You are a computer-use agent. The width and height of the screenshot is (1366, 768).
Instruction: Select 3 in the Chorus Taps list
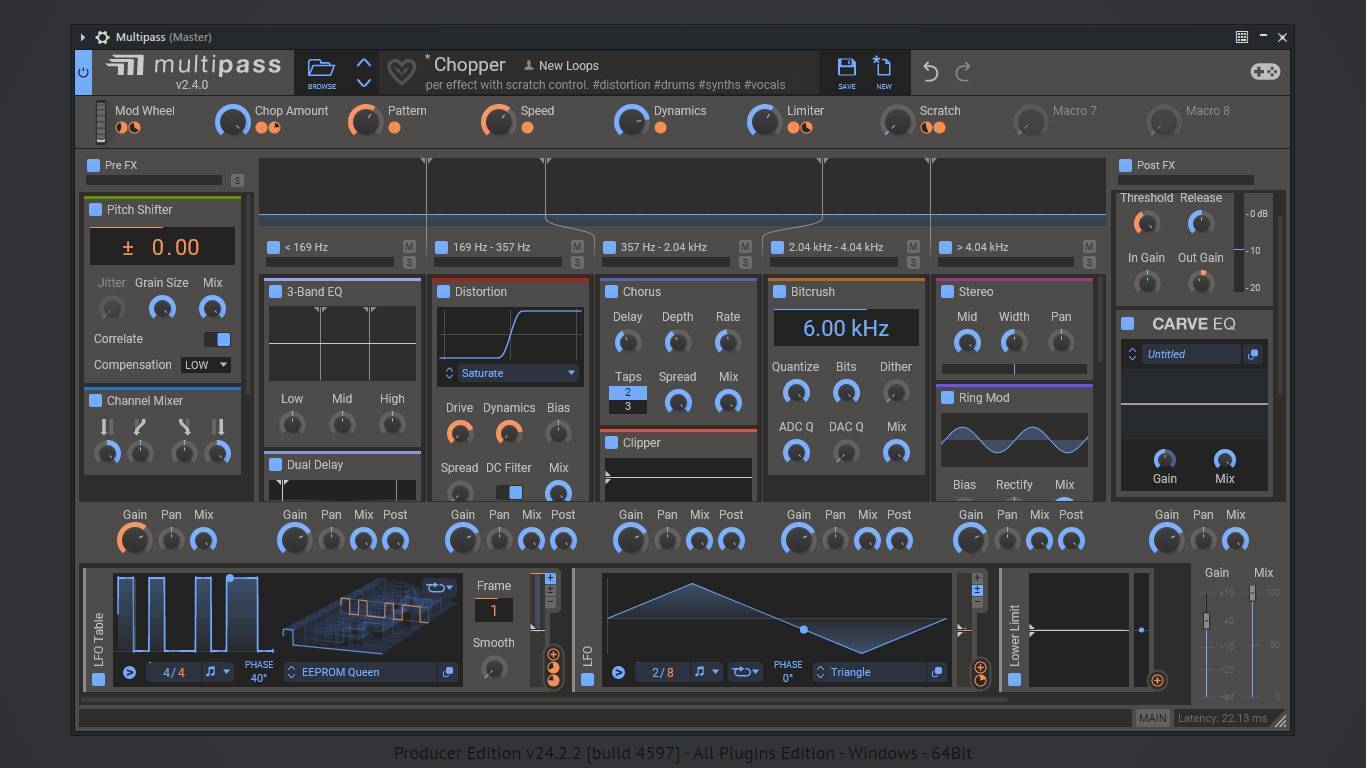coord(628,407)
